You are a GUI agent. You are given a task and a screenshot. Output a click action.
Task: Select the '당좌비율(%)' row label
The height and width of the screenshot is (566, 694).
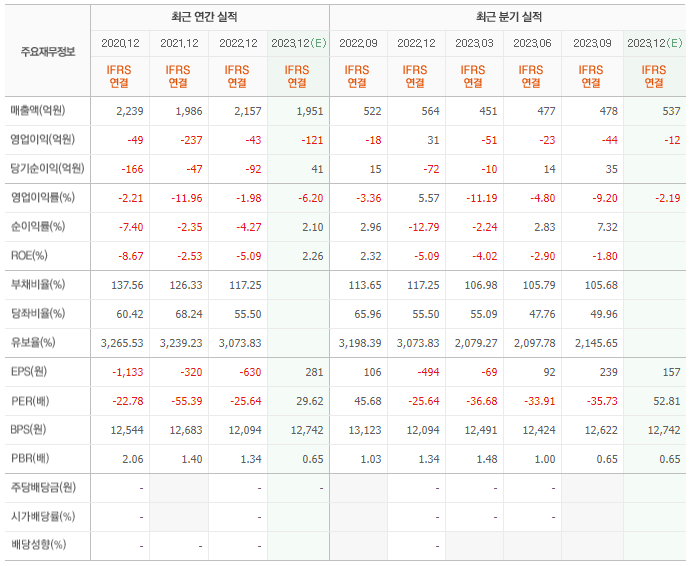tap(38, 314)
